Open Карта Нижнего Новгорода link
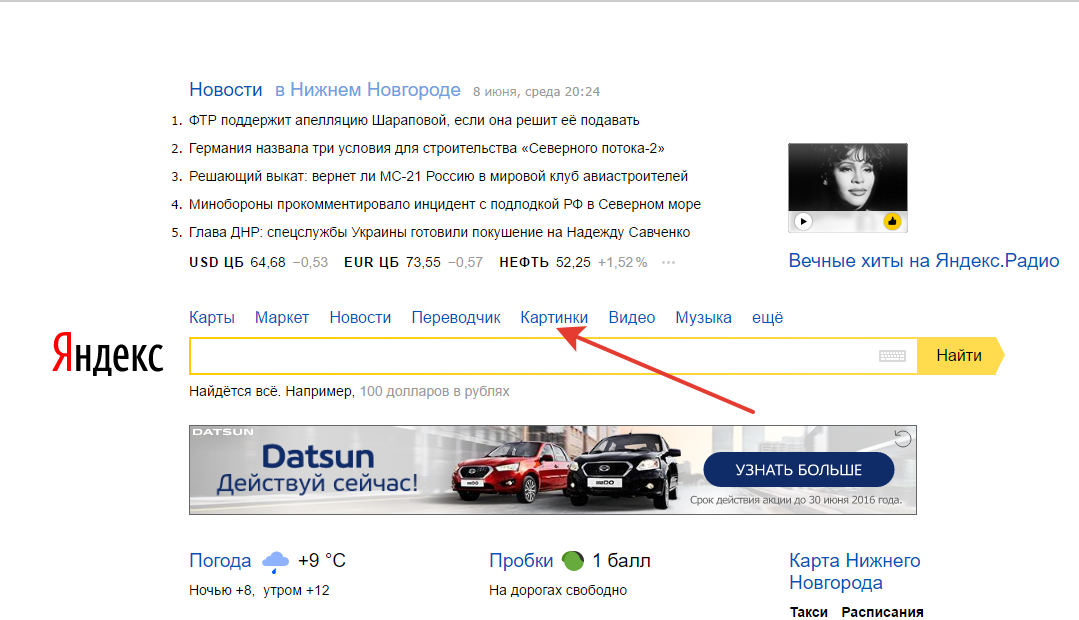The width and height of the screenshot is (1079, 620). click(x=855, y=571)
